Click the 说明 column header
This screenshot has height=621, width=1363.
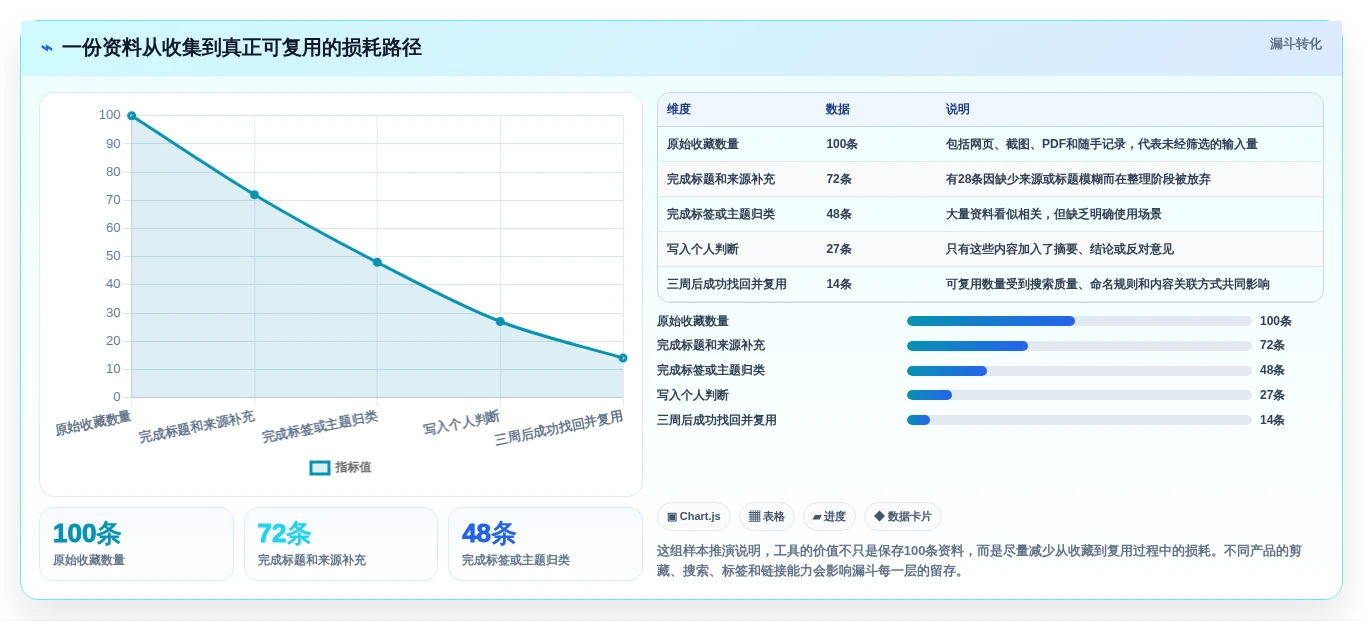click(958, 109)
